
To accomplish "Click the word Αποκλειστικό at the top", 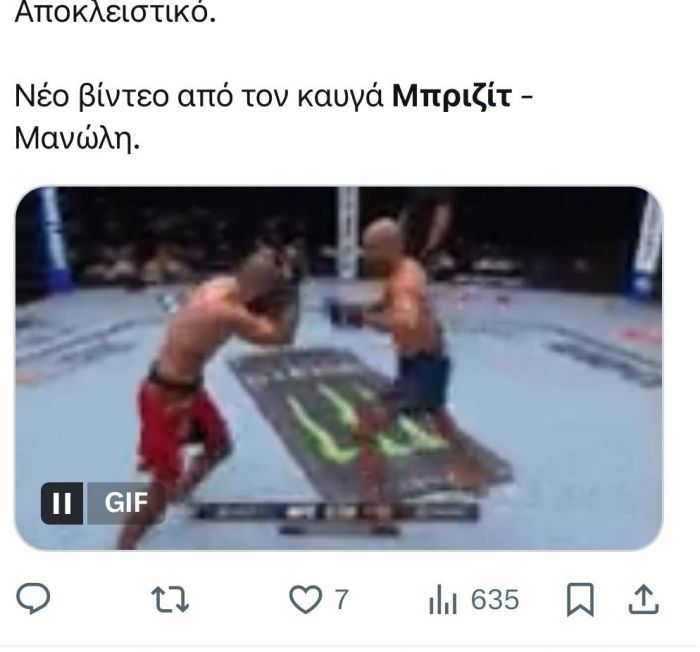I will pos(115,13).
